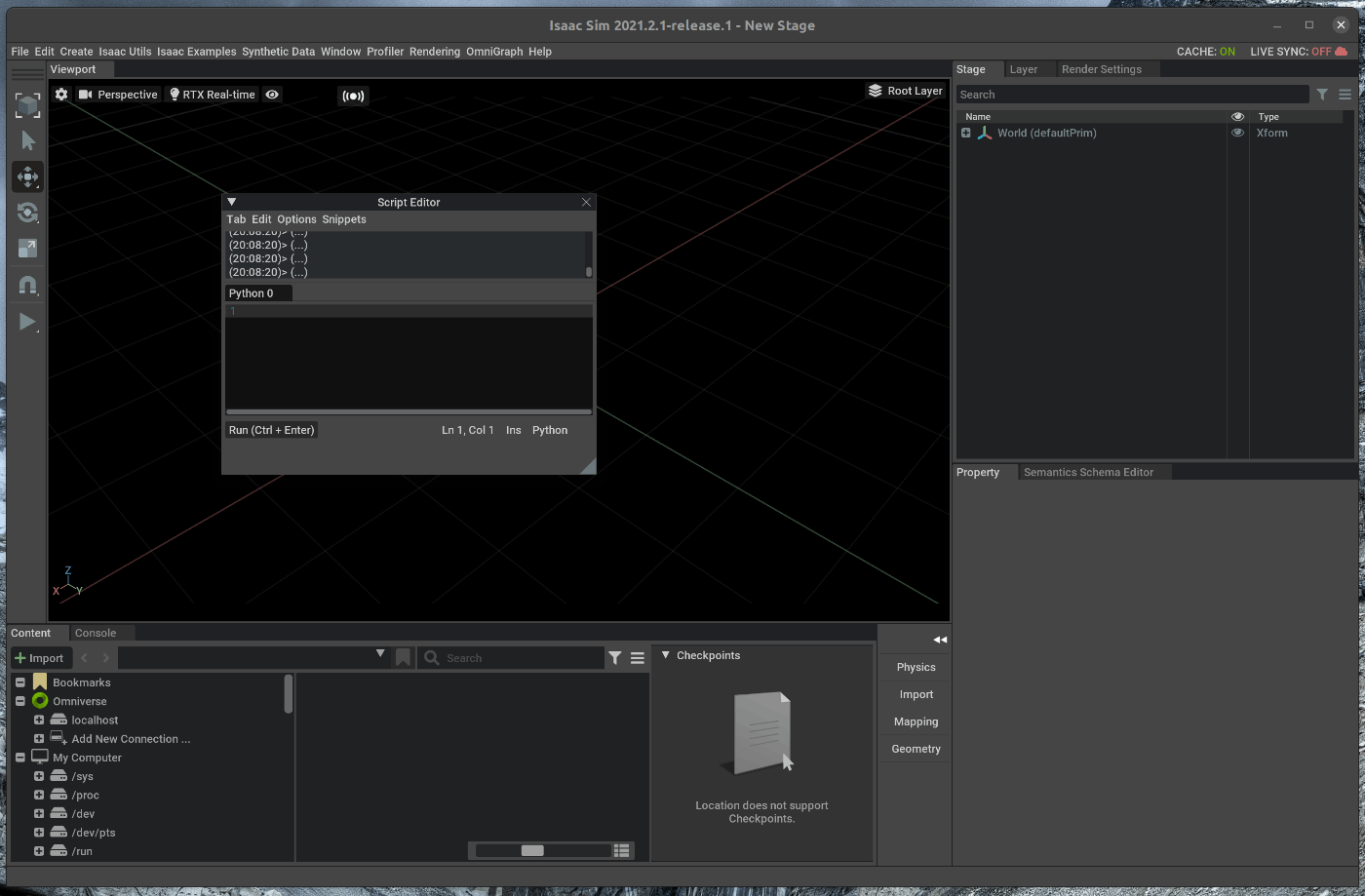
Task: Click the Run (Ctrl + Enter) button
Action: 272,430
